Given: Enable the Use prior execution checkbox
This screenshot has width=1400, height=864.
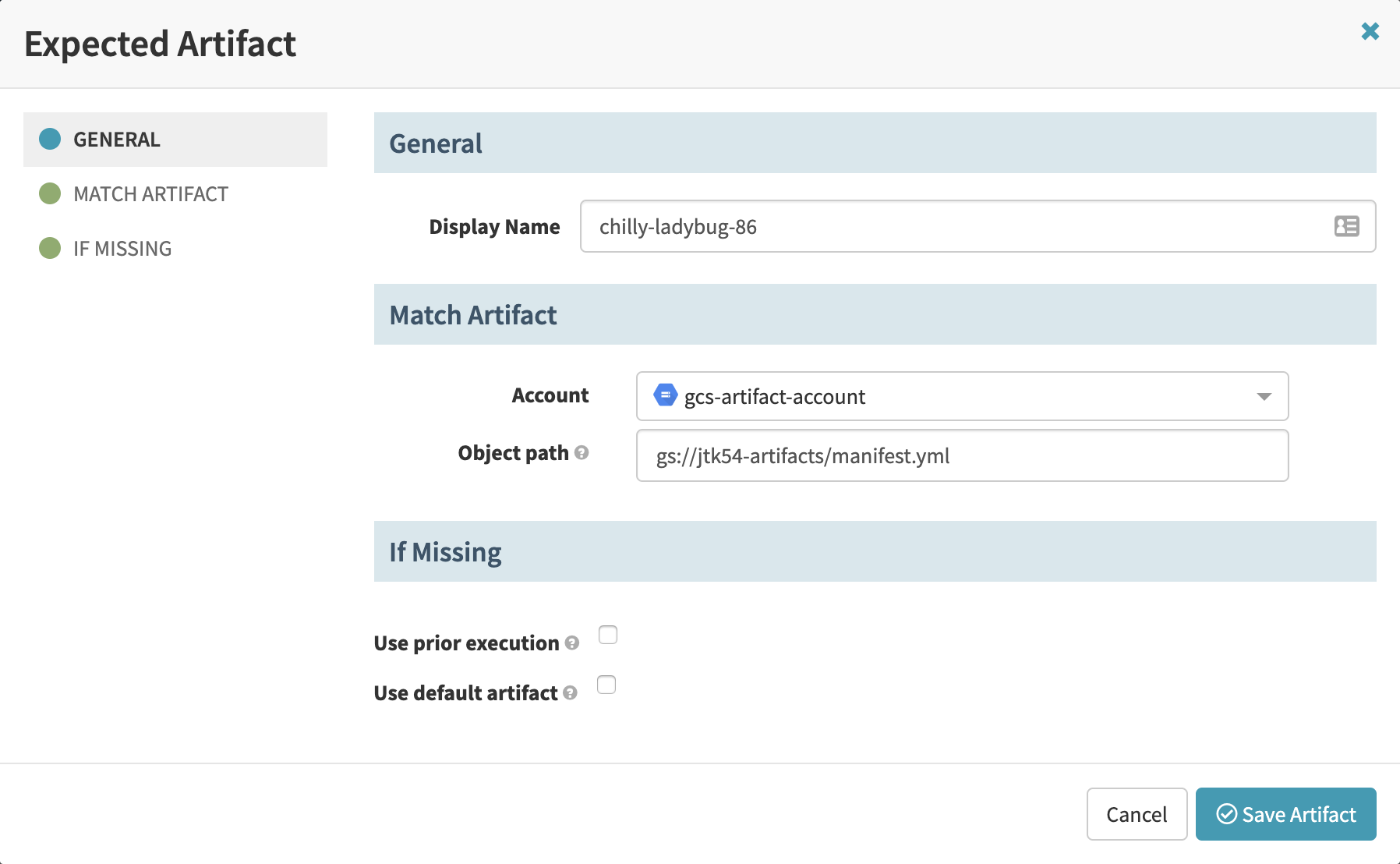Looking at the screenshot, I should (608, 635).
